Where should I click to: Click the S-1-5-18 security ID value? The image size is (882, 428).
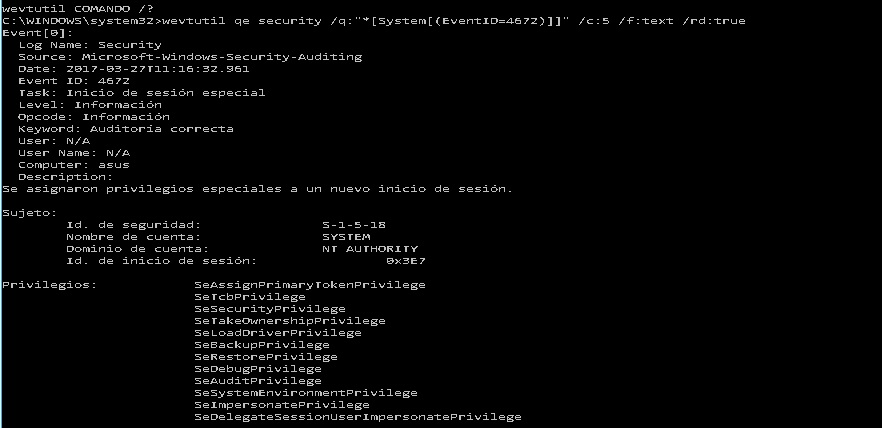pos(354,225)
